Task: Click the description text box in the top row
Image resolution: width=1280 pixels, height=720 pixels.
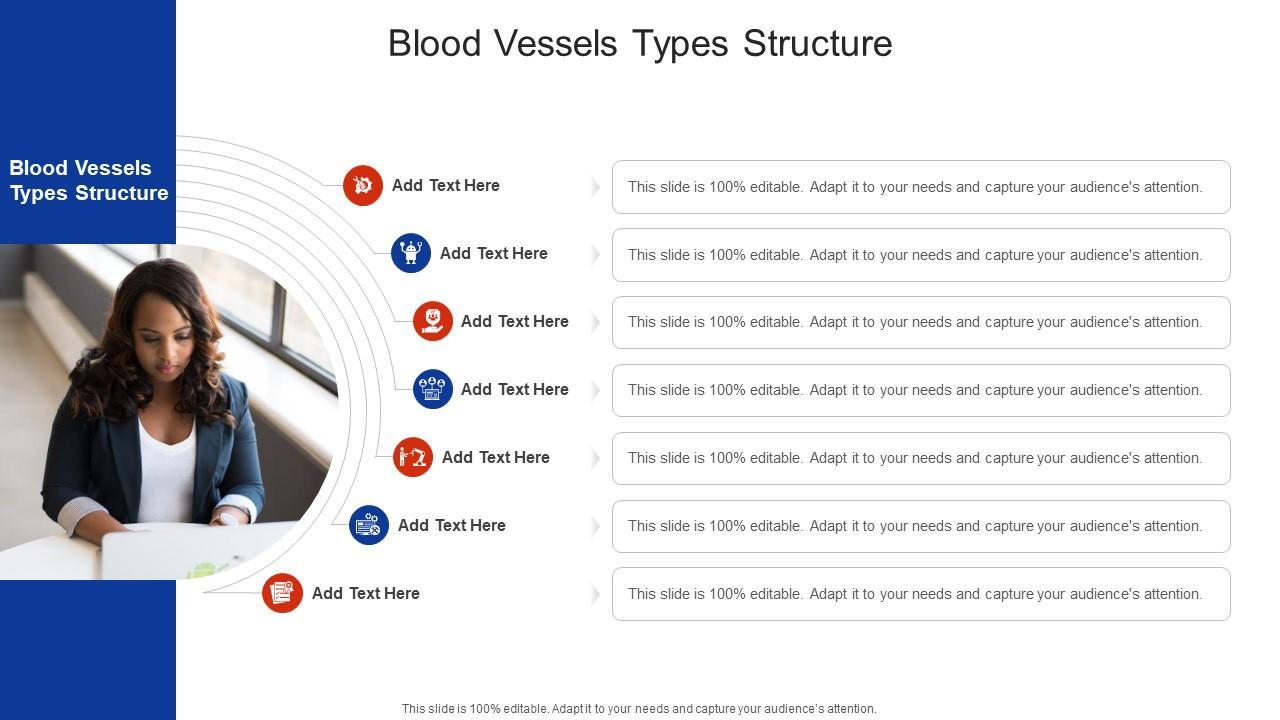Action: [920, 187]
